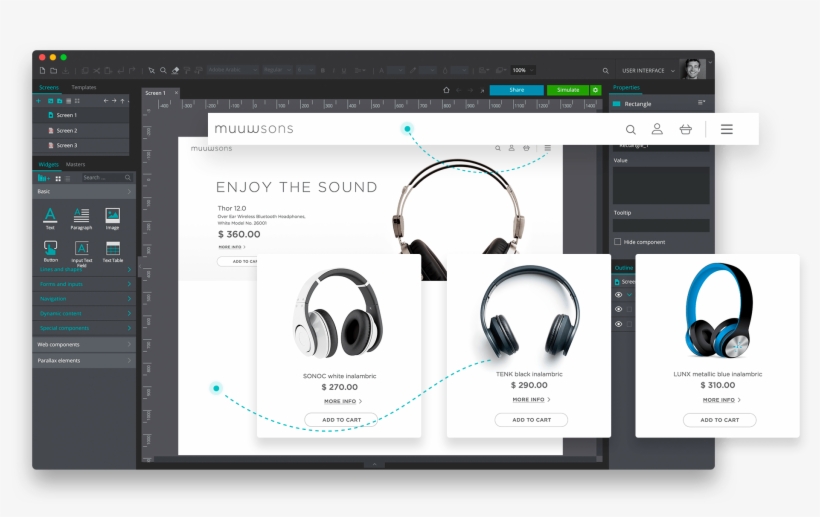
Task: Select Screen 2 in the Screens list
Action: [67, 130]
